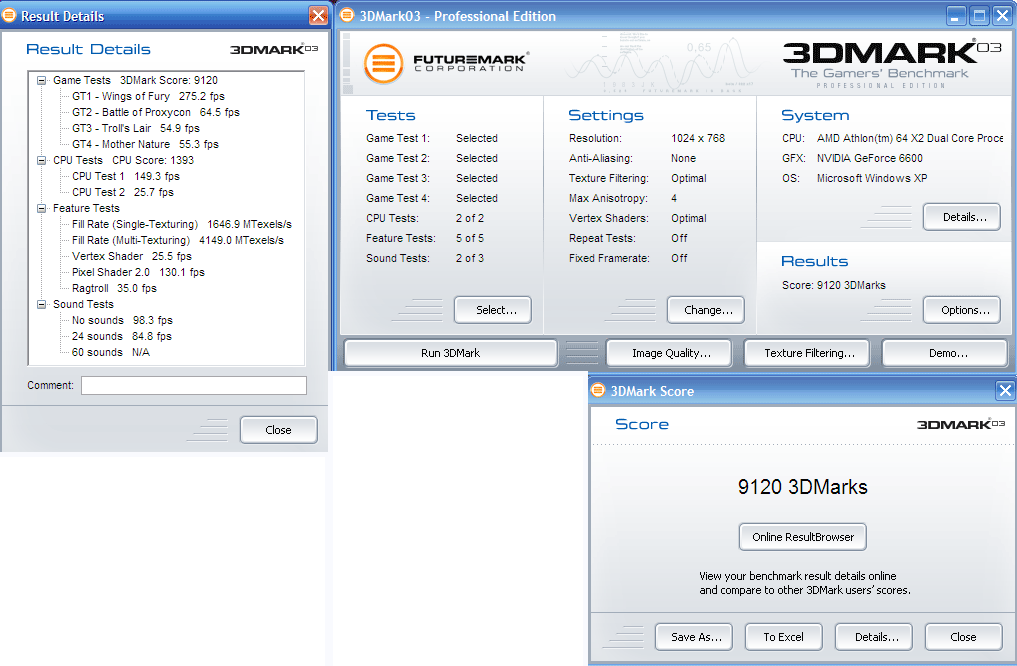Select the CPU Test 1 row
The width and height of the screenshot is (1017, 666).
click(126, 176)
